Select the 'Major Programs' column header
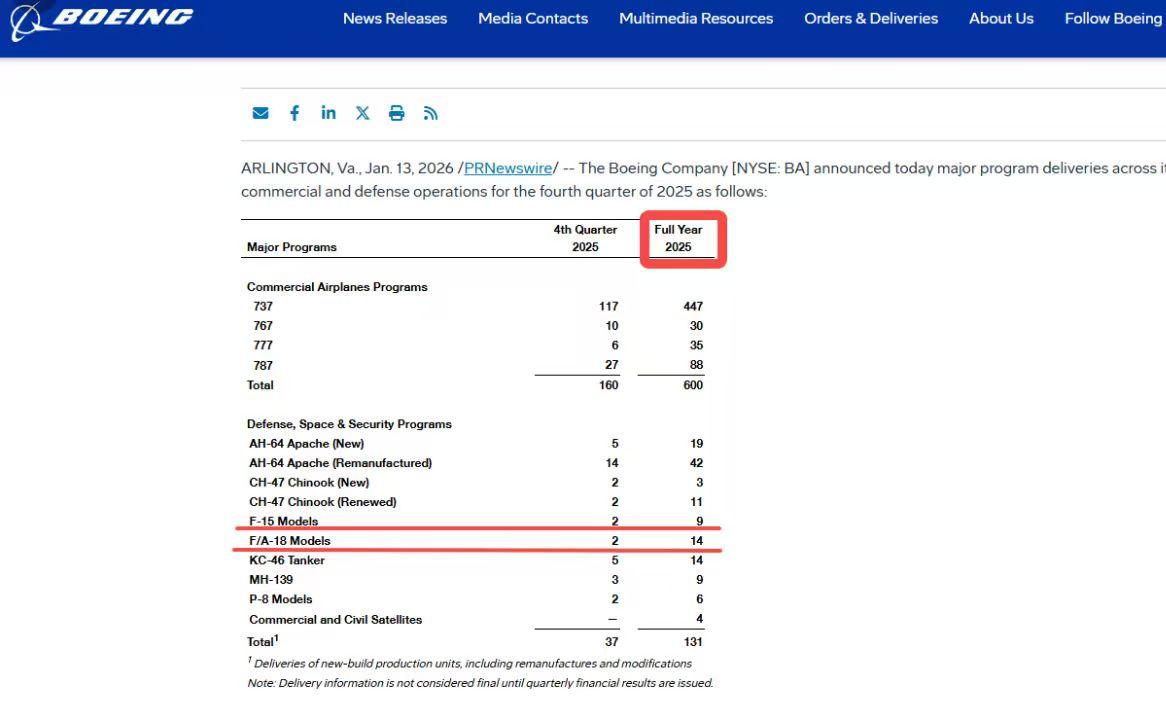This screenshot has width=1166, height=716. click(x=292, y=247)
